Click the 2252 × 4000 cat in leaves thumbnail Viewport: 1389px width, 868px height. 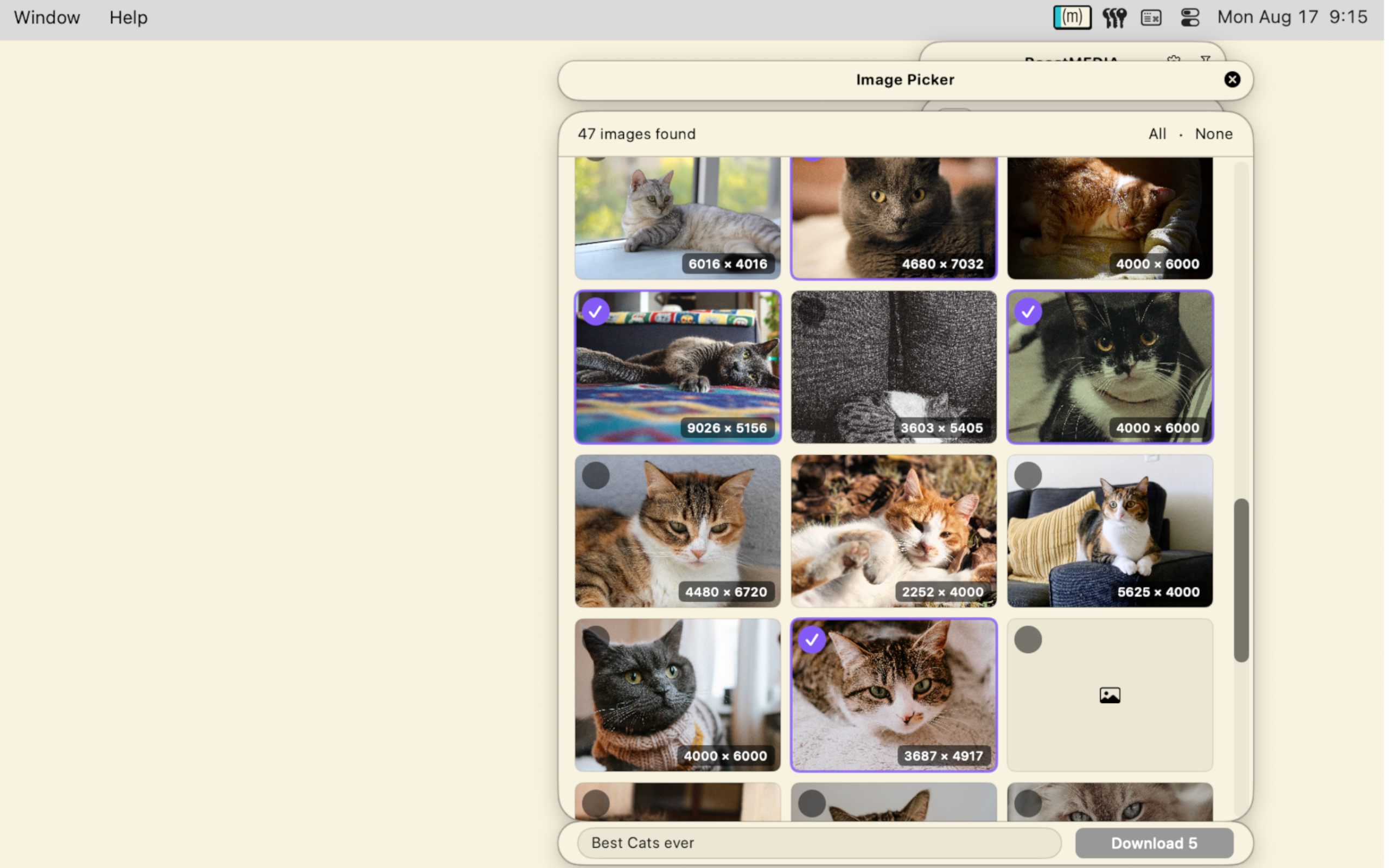coord(894,531)
